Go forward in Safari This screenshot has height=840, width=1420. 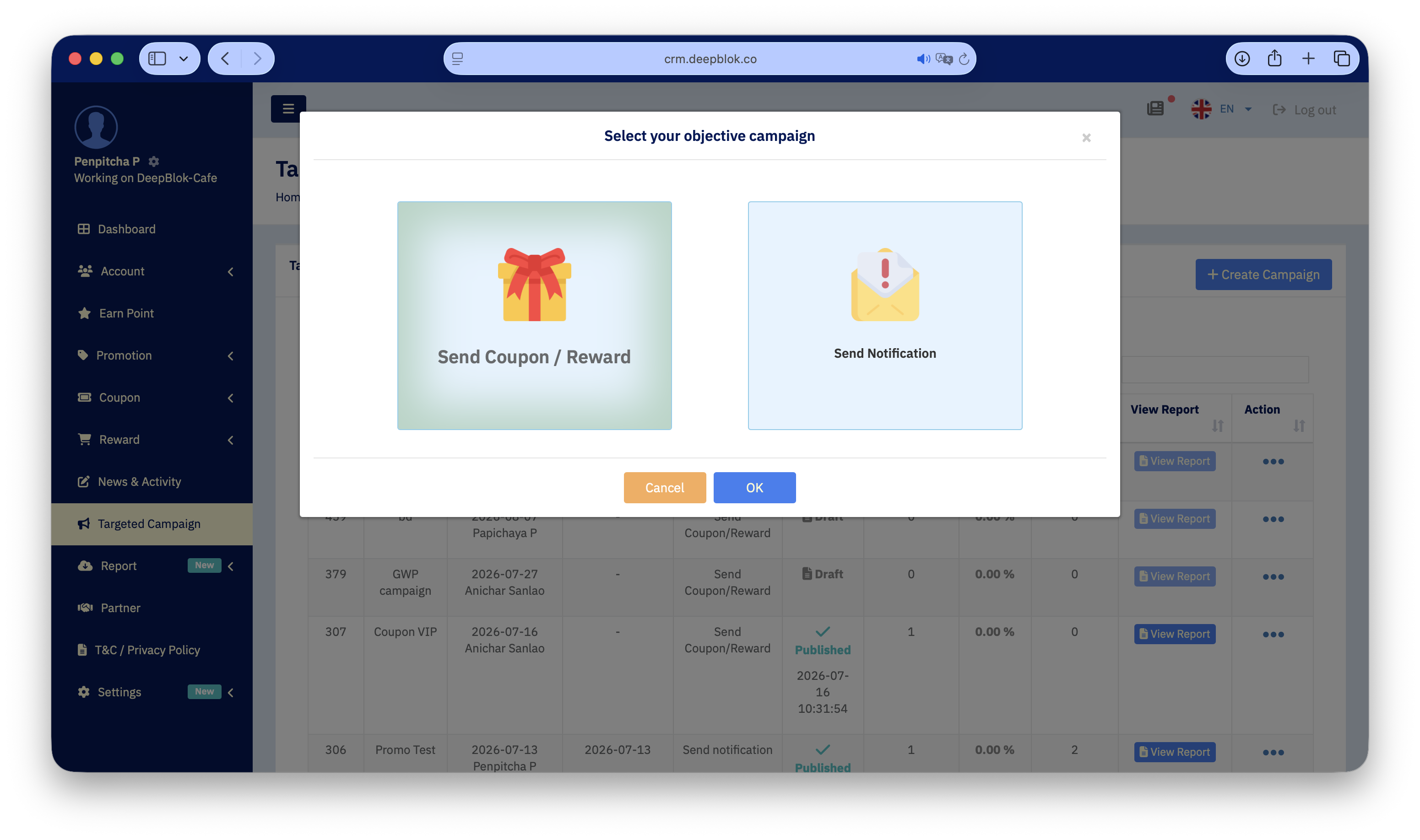pos(258,58)
